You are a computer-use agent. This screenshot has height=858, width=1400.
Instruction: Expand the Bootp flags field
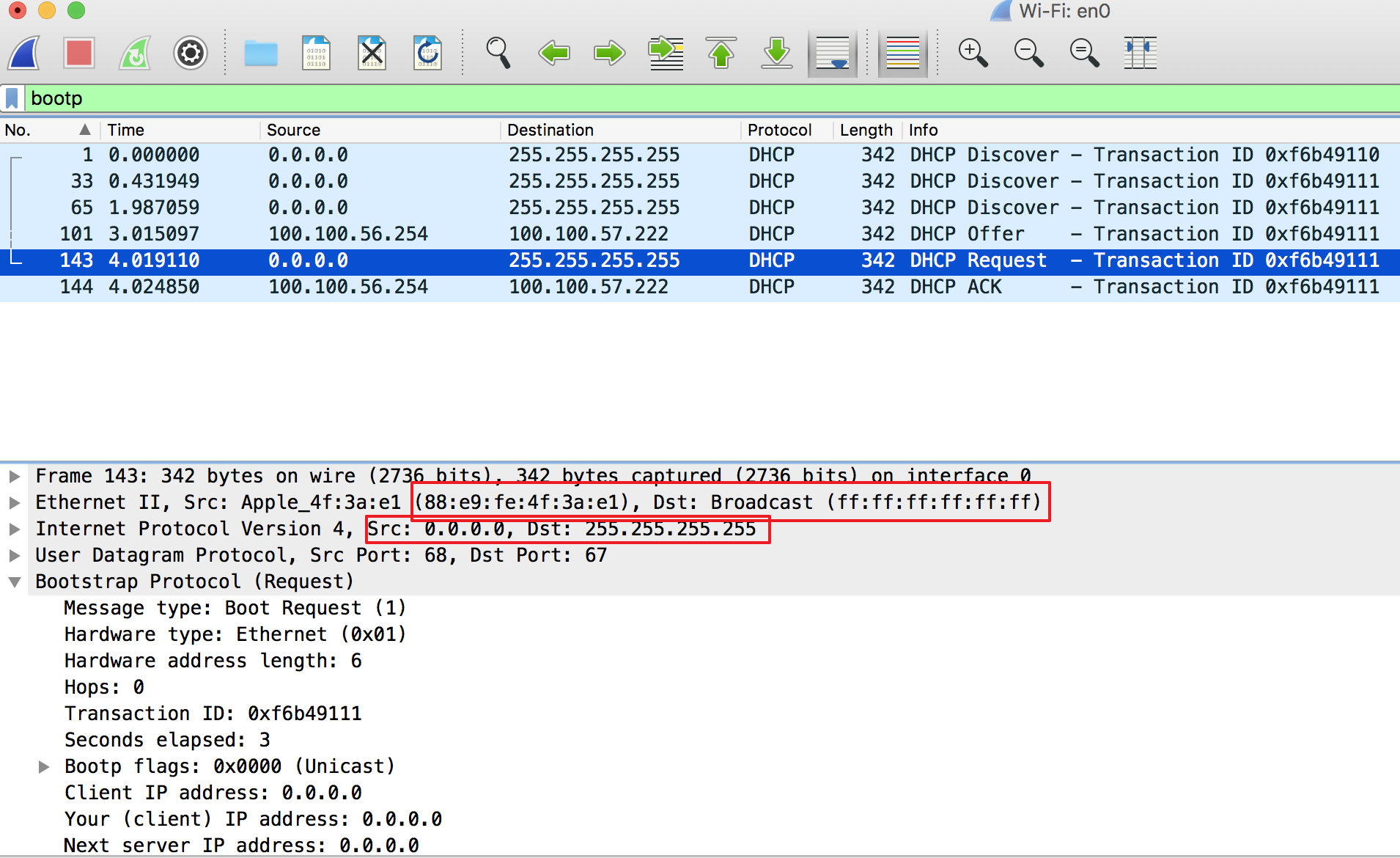coord(44,766)
